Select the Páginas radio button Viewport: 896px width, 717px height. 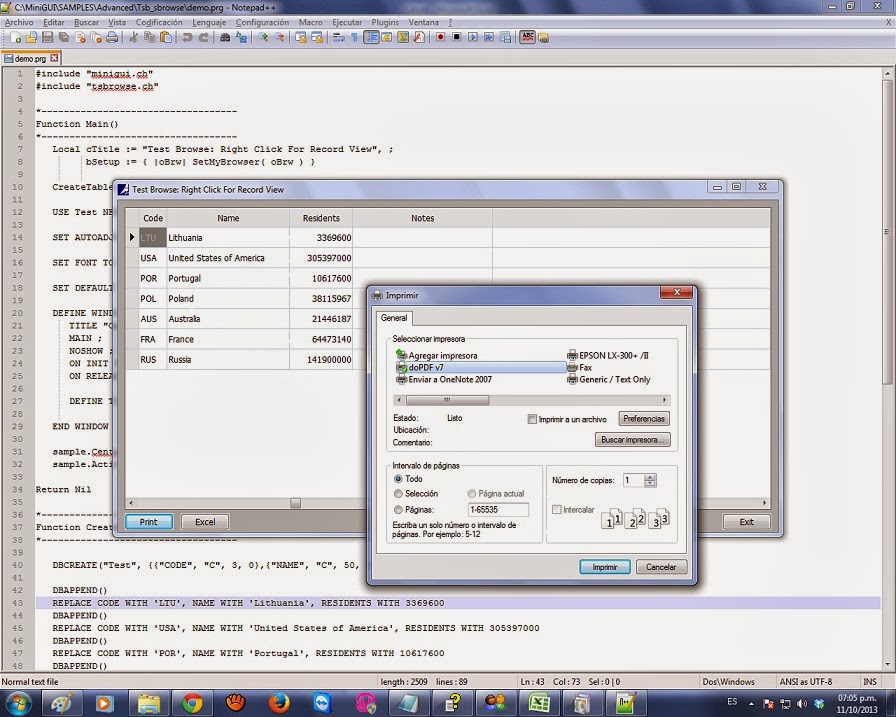[397, 510]
